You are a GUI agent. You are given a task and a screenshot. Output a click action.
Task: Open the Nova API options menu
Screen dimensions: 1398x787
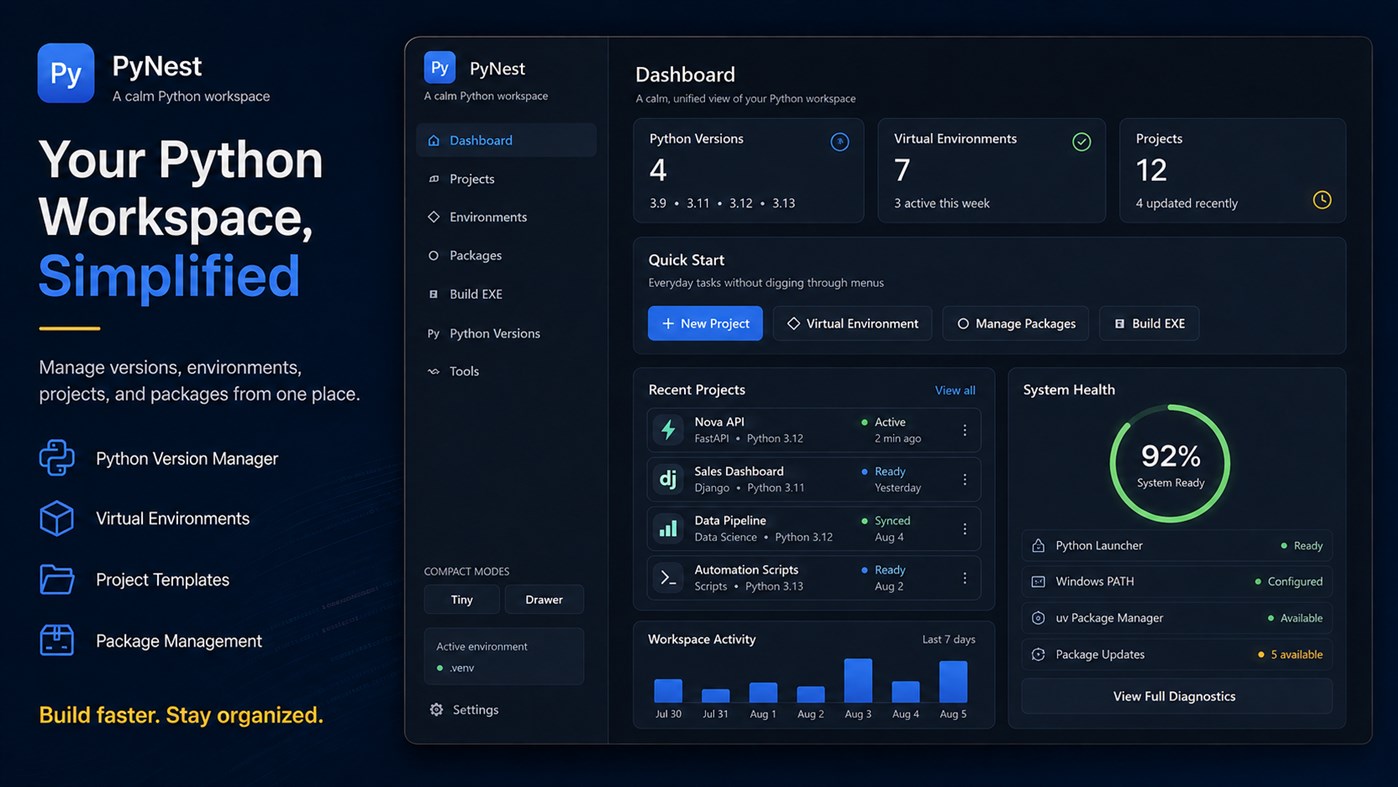[965, 430]
